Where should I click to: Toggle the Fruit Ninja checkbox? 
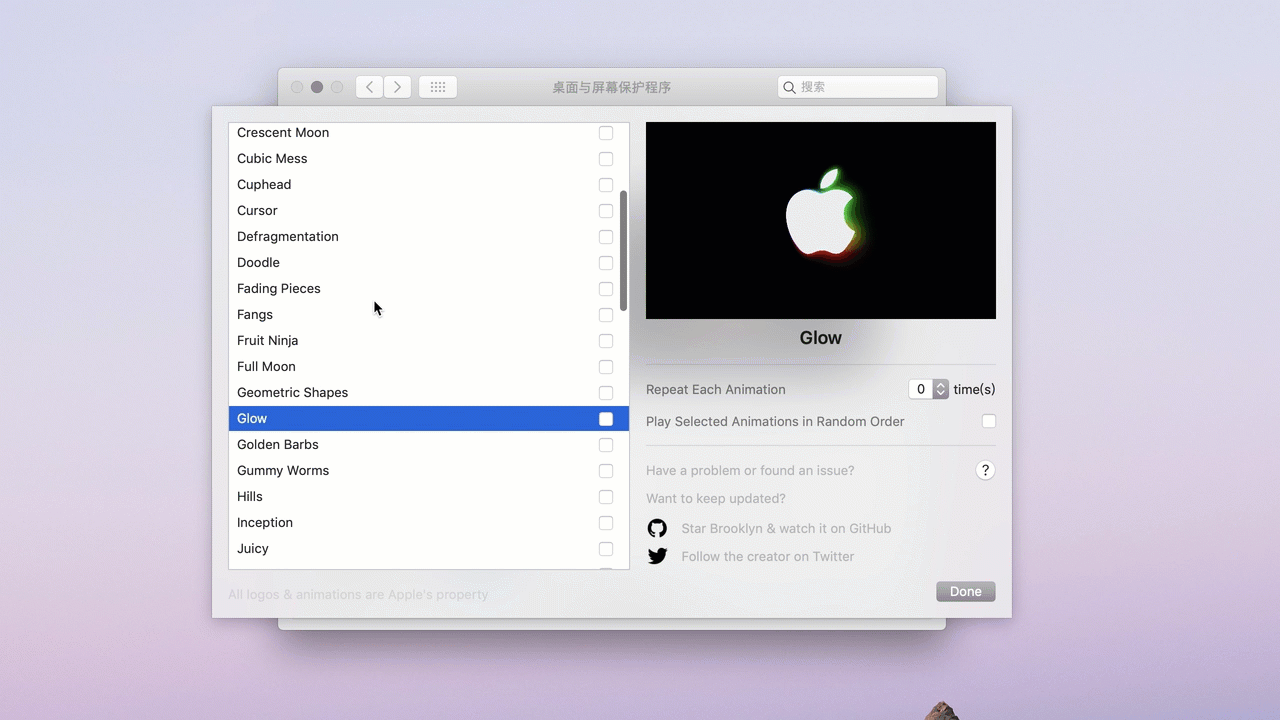[606, 341]
